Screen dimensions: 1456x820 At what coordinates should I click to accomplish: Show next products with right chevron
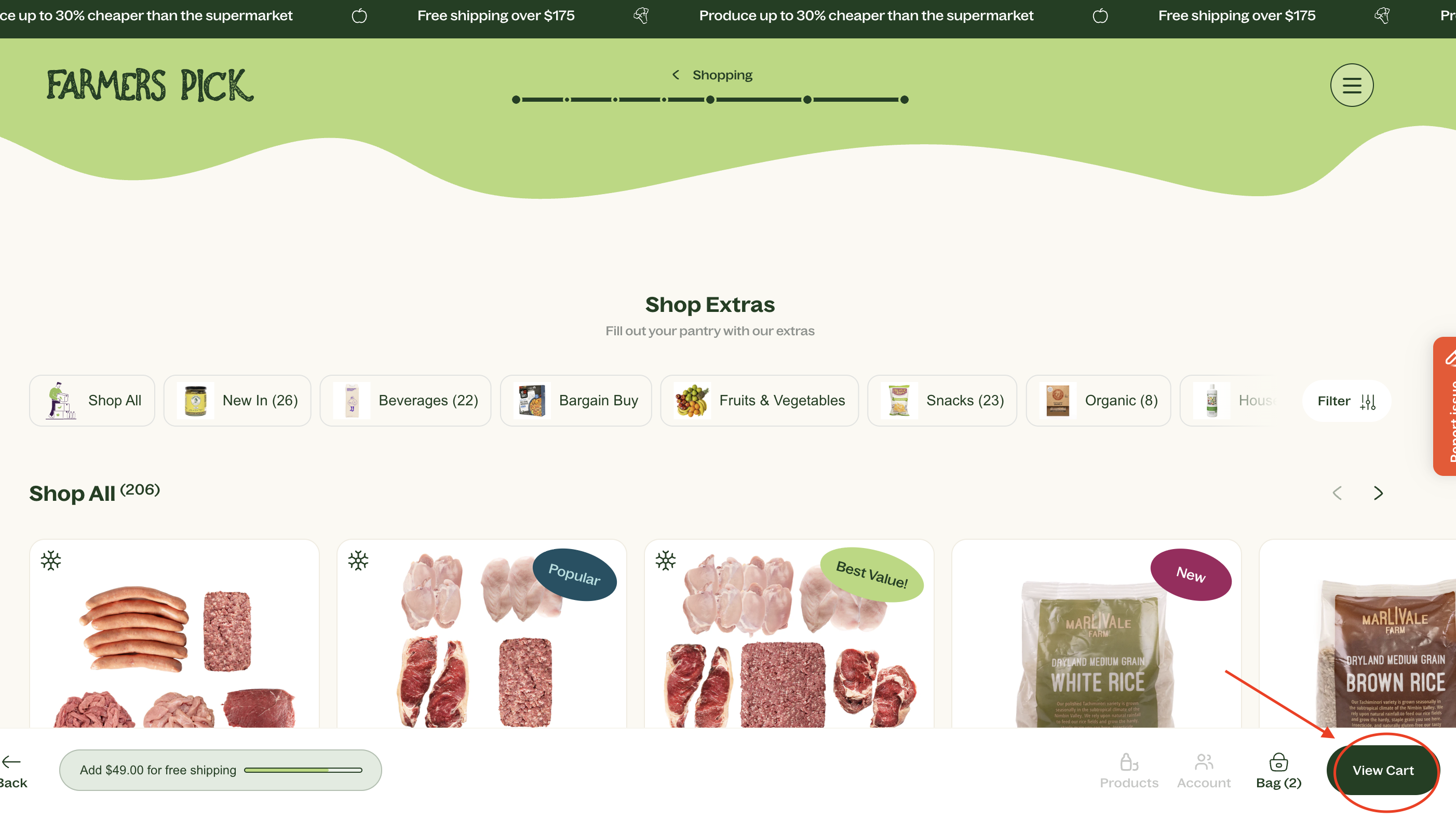(x=1378, y=493)
